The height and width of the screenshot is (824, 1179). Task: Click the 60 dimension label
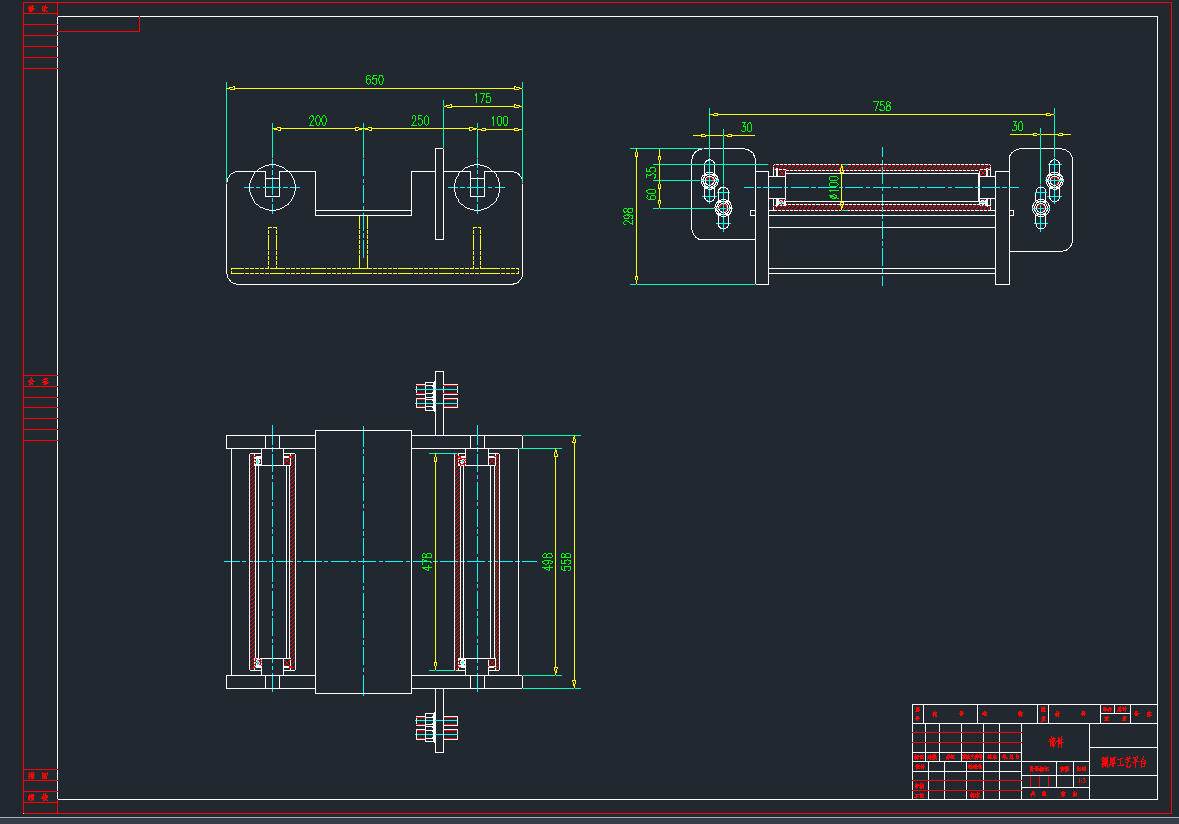tap(651, 194)
